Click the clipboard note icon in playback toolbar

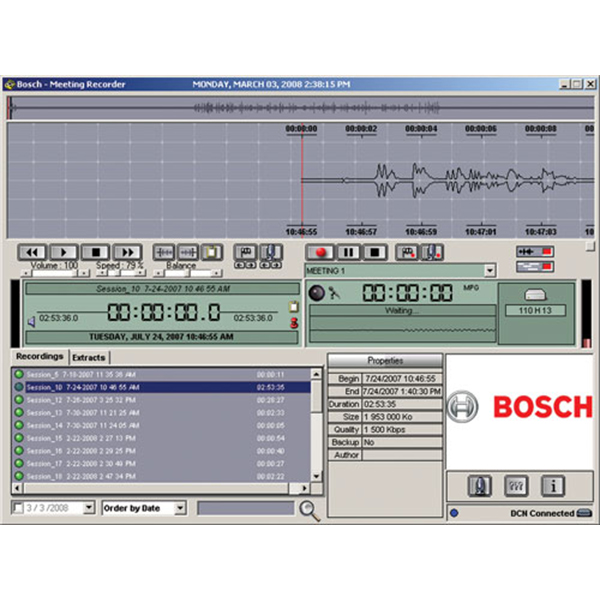pyautogui.click(x=212, y=252)
